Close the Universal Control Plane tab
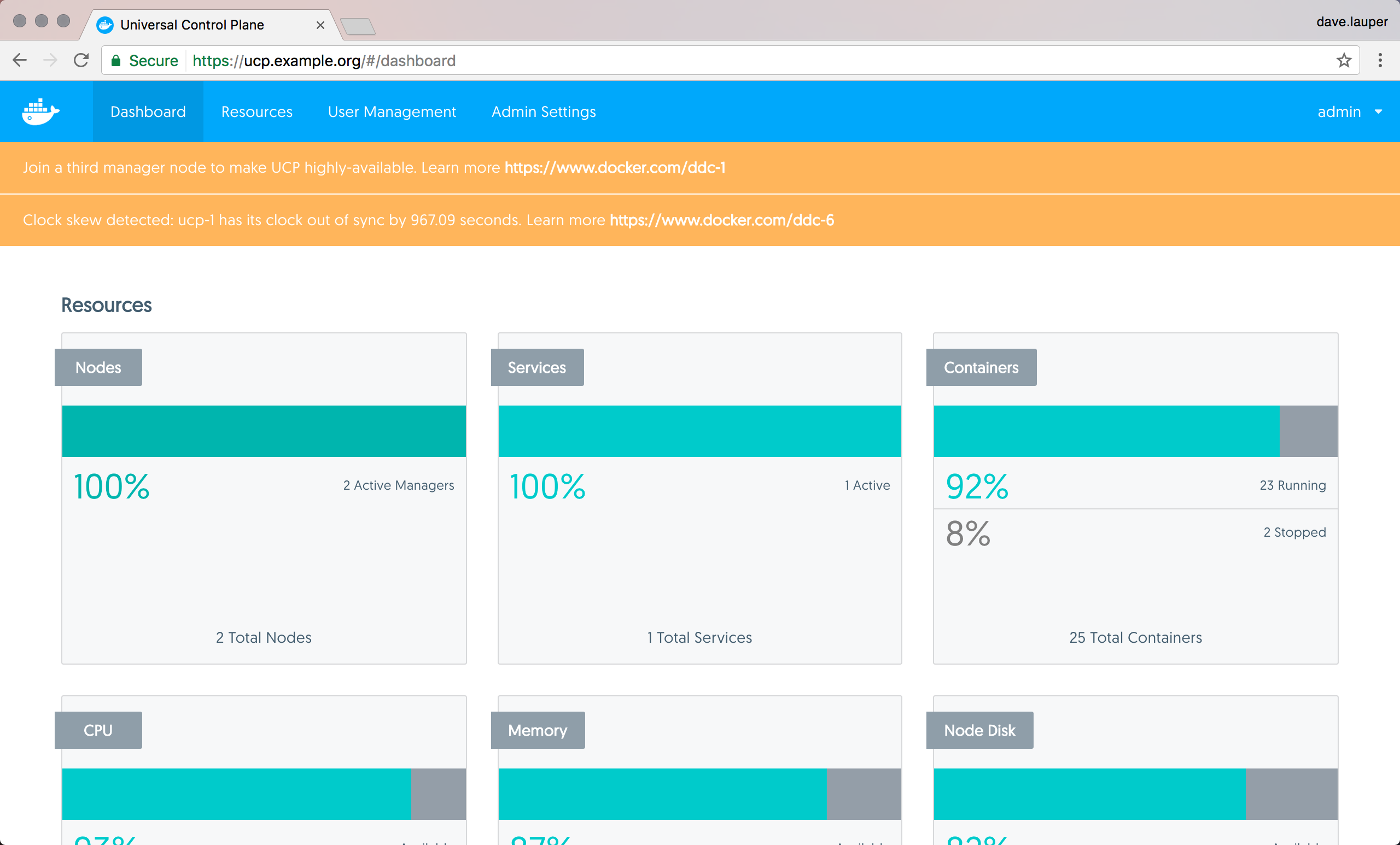 pyautogui.click(x=320, y=25)
